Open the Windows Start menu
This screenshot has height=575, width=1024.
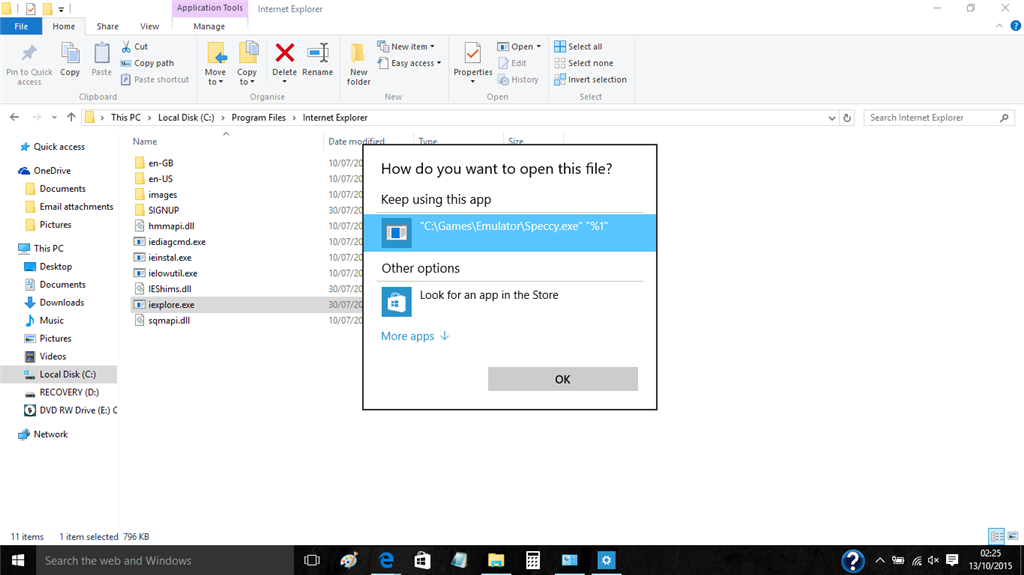pyautogui.click(x=18, y=561)
